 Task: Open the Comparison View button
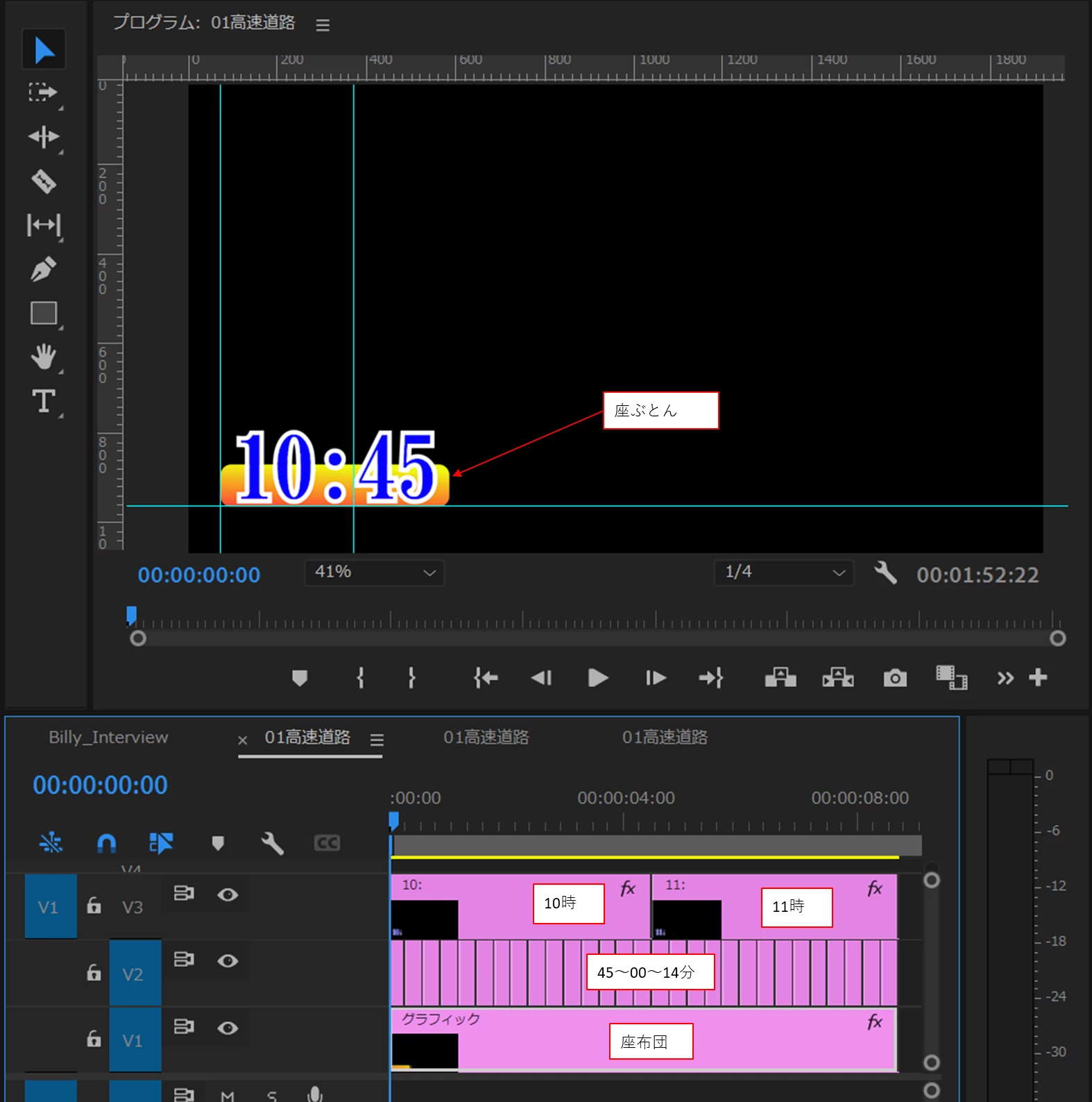(x=951, y=678)
